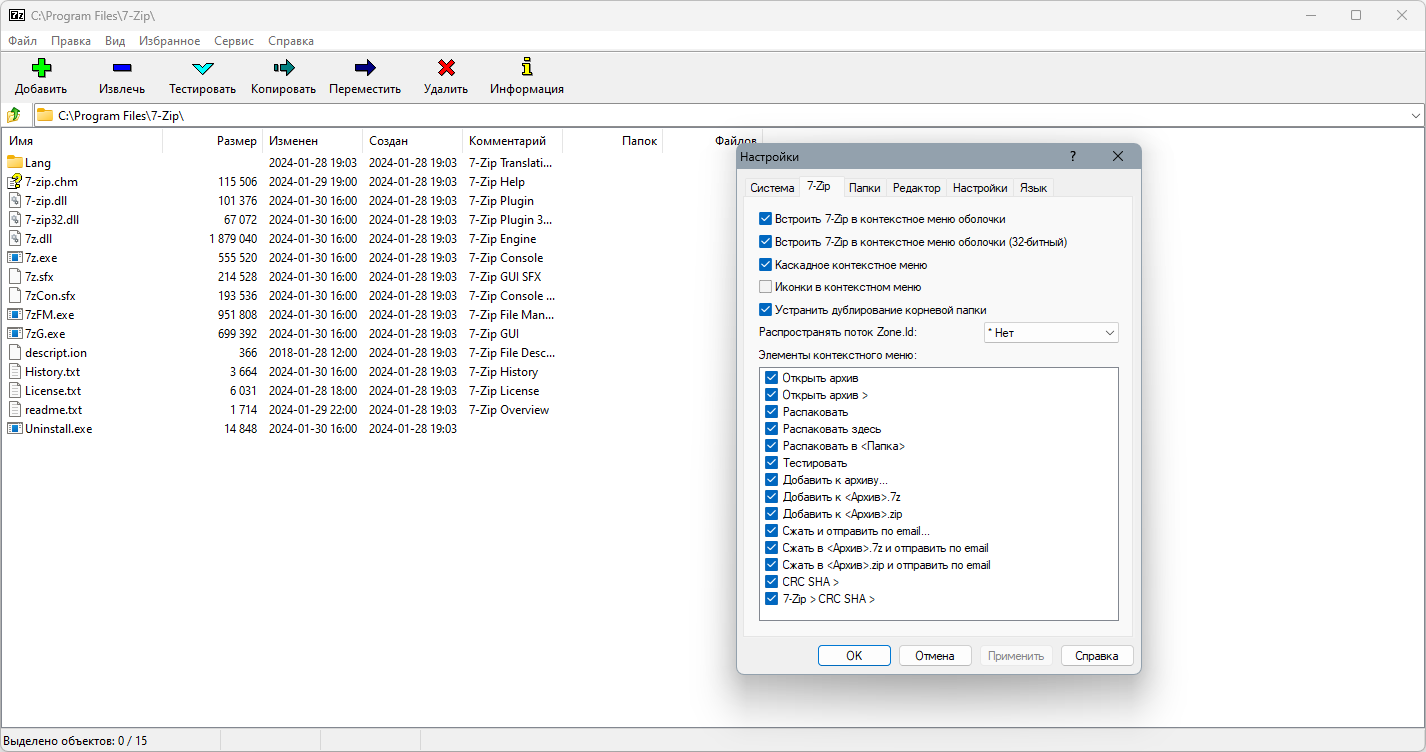
Task: Confirm settings with OK button
Action: (854, 656)
